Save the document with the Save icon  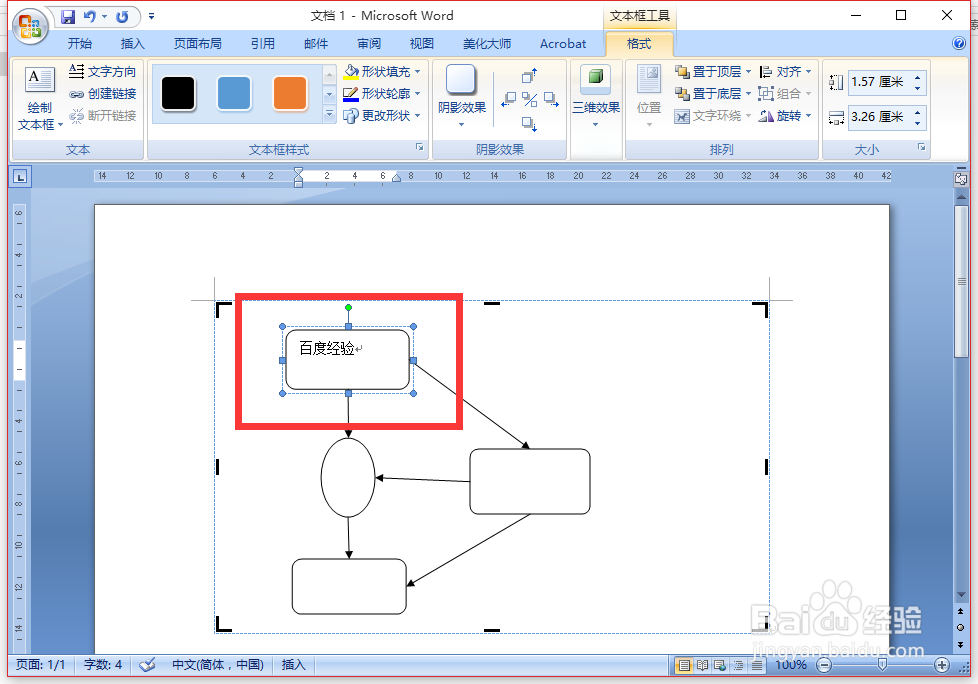pos(66,15)
